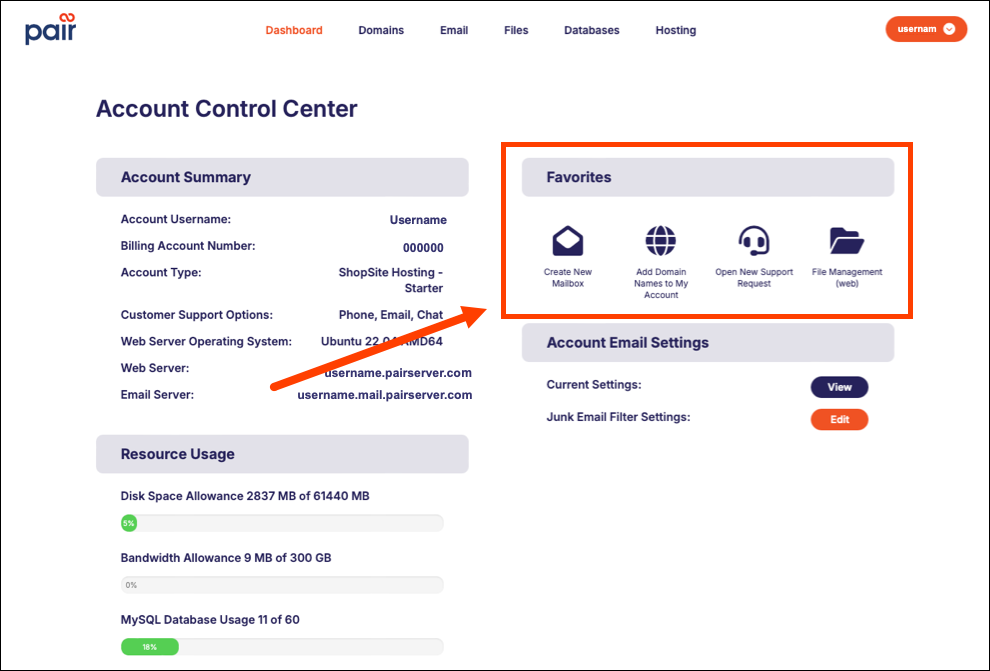
Task: Click the pair logo
Action: (51, 29)
